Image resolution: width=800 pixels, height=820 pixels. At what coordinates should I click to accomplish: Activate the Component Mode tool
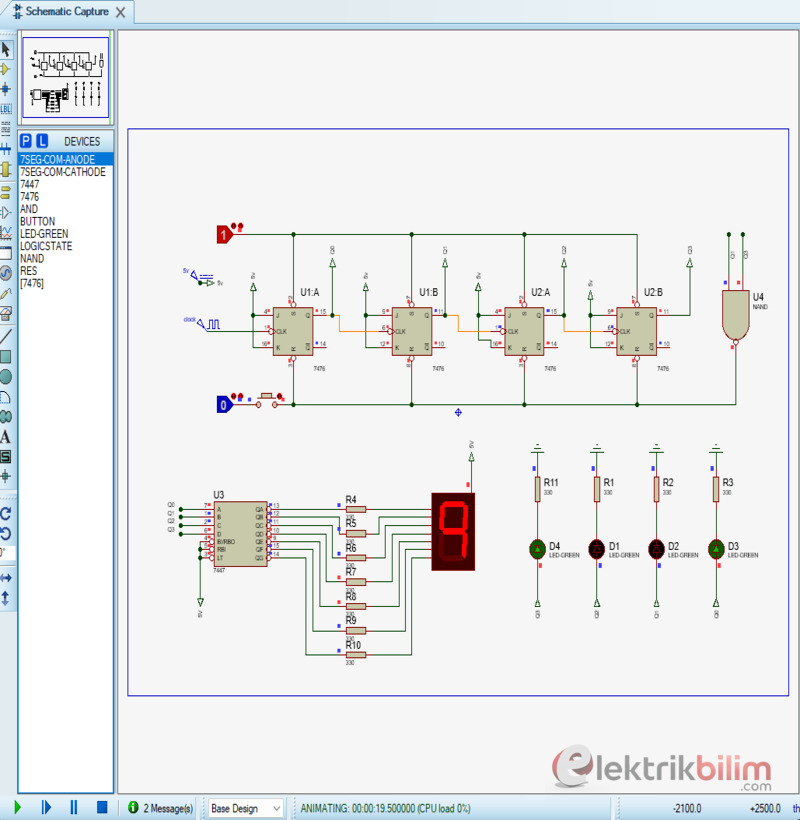tap(6, 69)
